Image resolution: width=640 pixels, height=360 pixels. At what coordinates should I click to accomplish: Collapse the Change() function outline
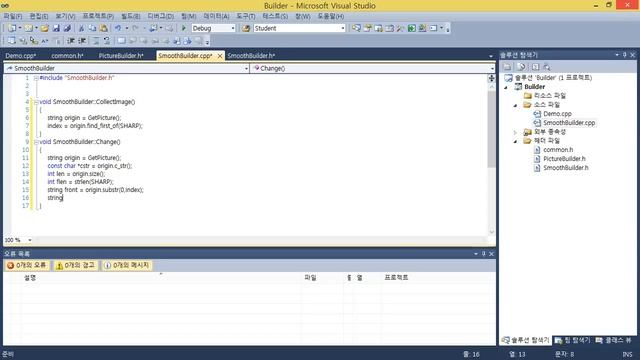36,142
